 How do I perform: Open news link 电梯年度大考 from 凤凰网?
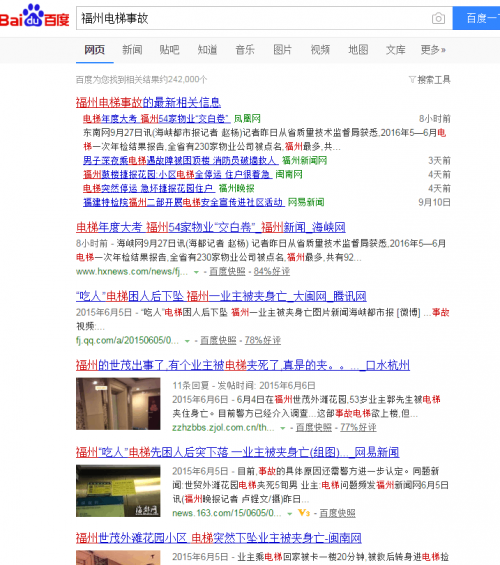pos(156,119)
